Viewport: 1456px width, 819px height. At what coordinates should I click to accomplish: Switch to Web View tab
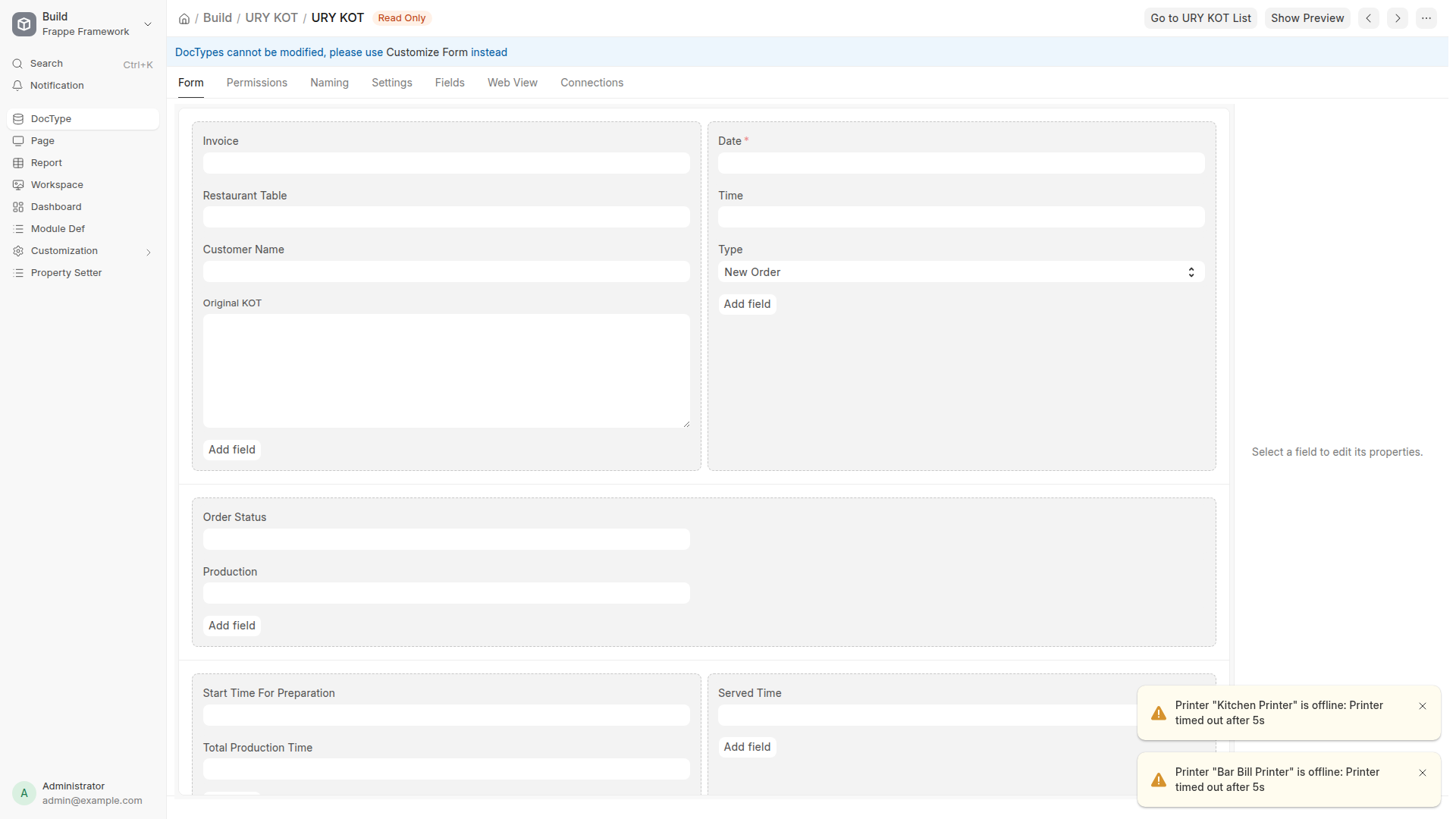pos(513,83)
